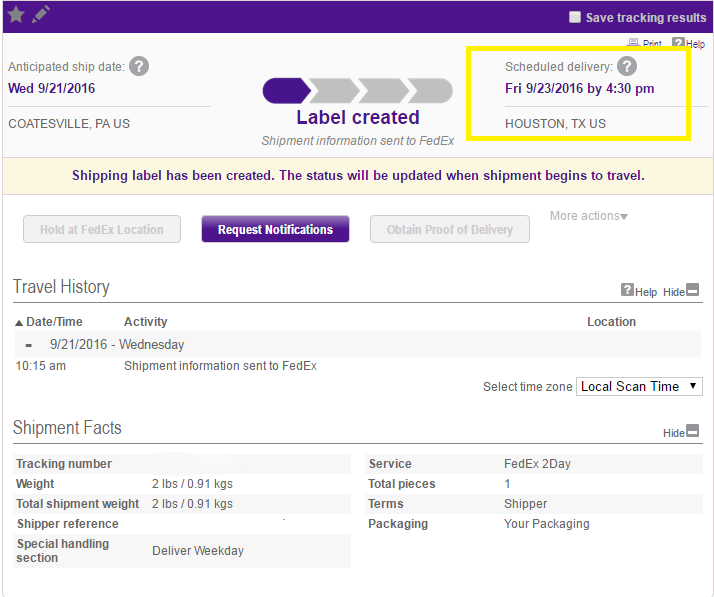Click the 'FedEx 2Day' service value
The image size is (714, 597).
tap(537, 464)
